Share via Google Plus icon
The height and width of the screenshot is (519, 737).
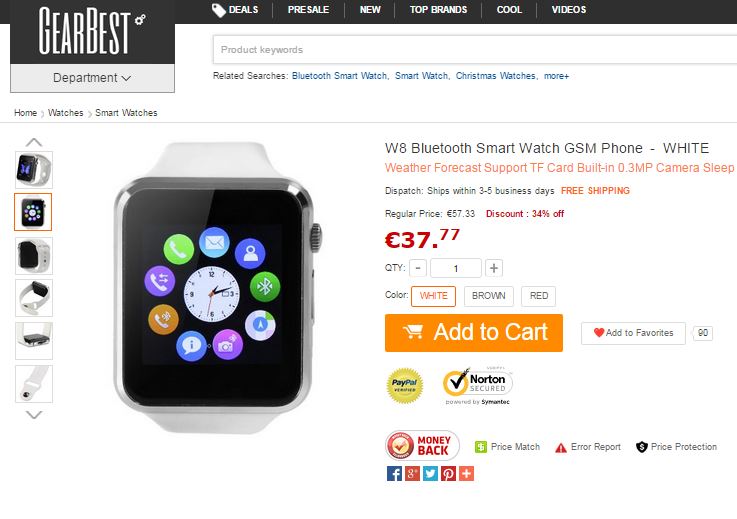412,473
